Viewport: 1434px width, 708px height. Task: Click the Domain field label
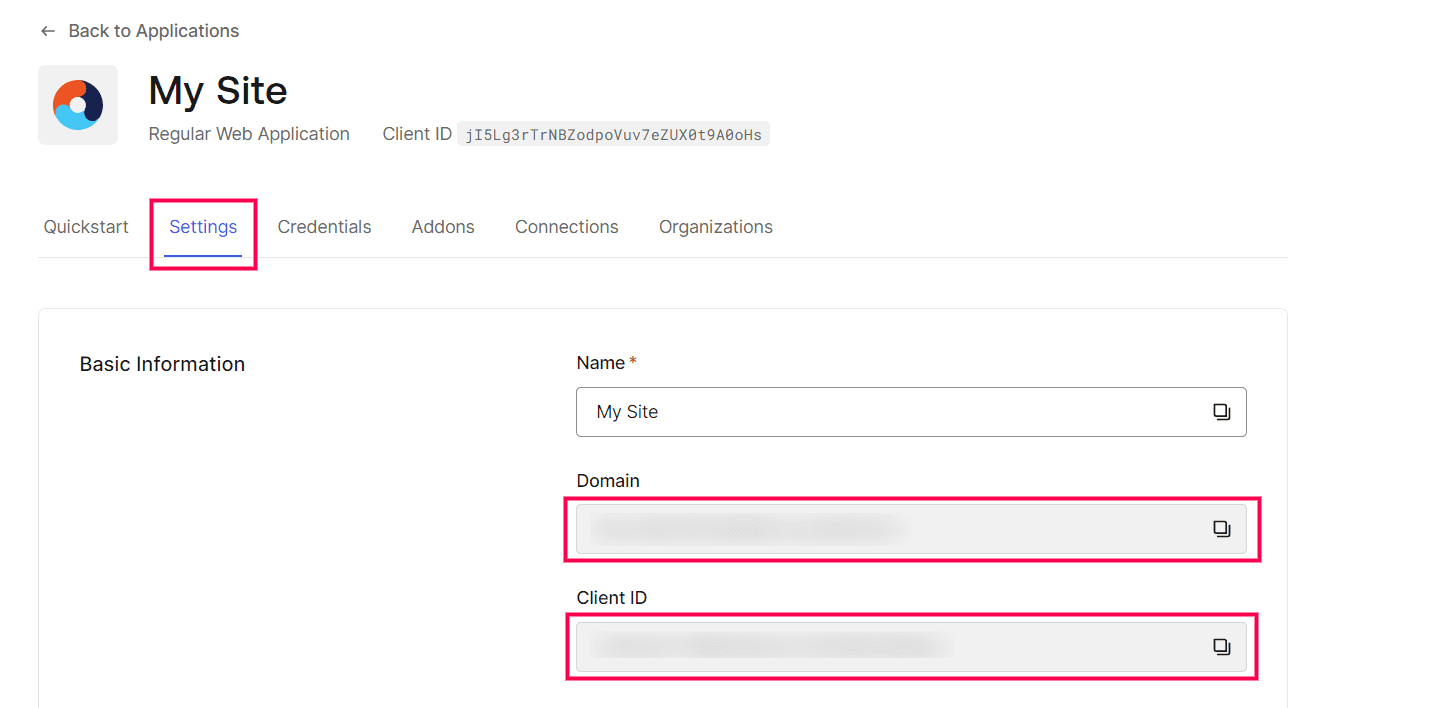coord(608,481)
